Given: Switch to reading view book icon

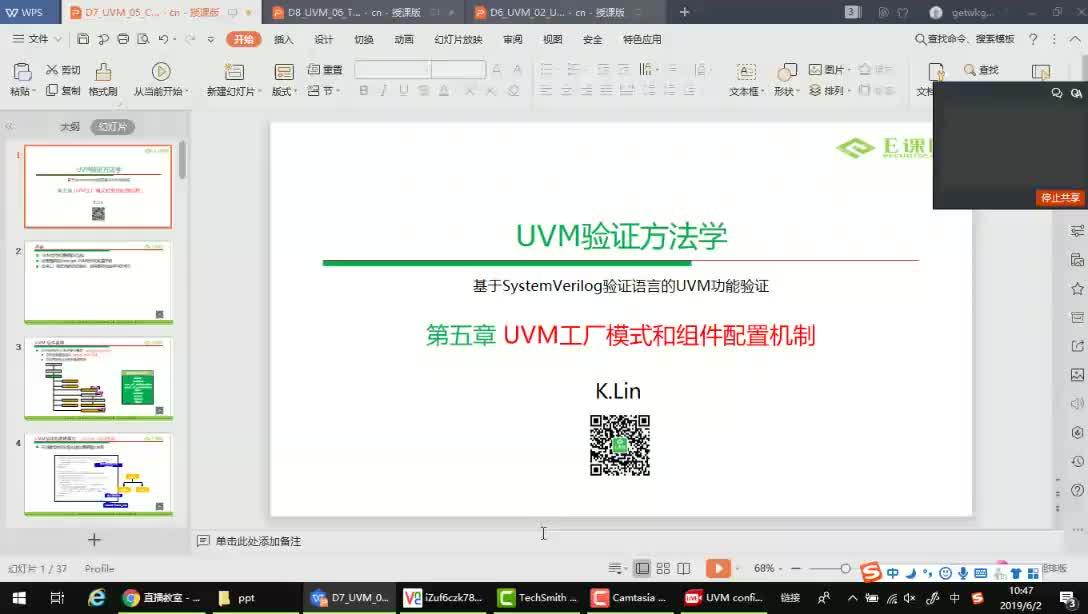Looking at the screenshot, I should coord(683,568).
